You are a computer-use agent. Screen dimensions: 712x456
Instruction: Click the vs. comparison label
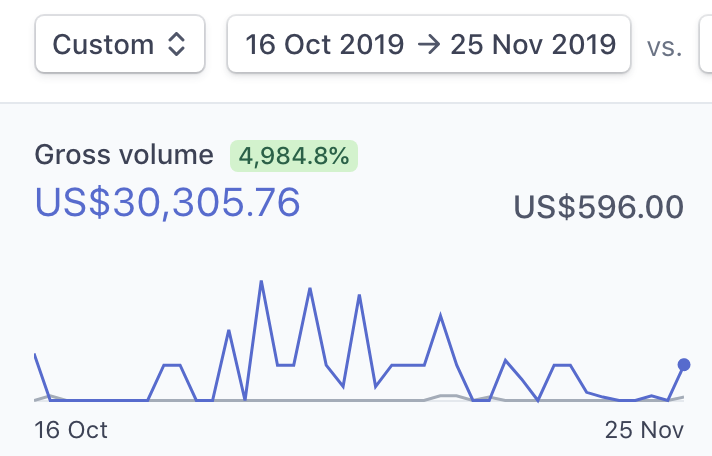click(664, 47)
